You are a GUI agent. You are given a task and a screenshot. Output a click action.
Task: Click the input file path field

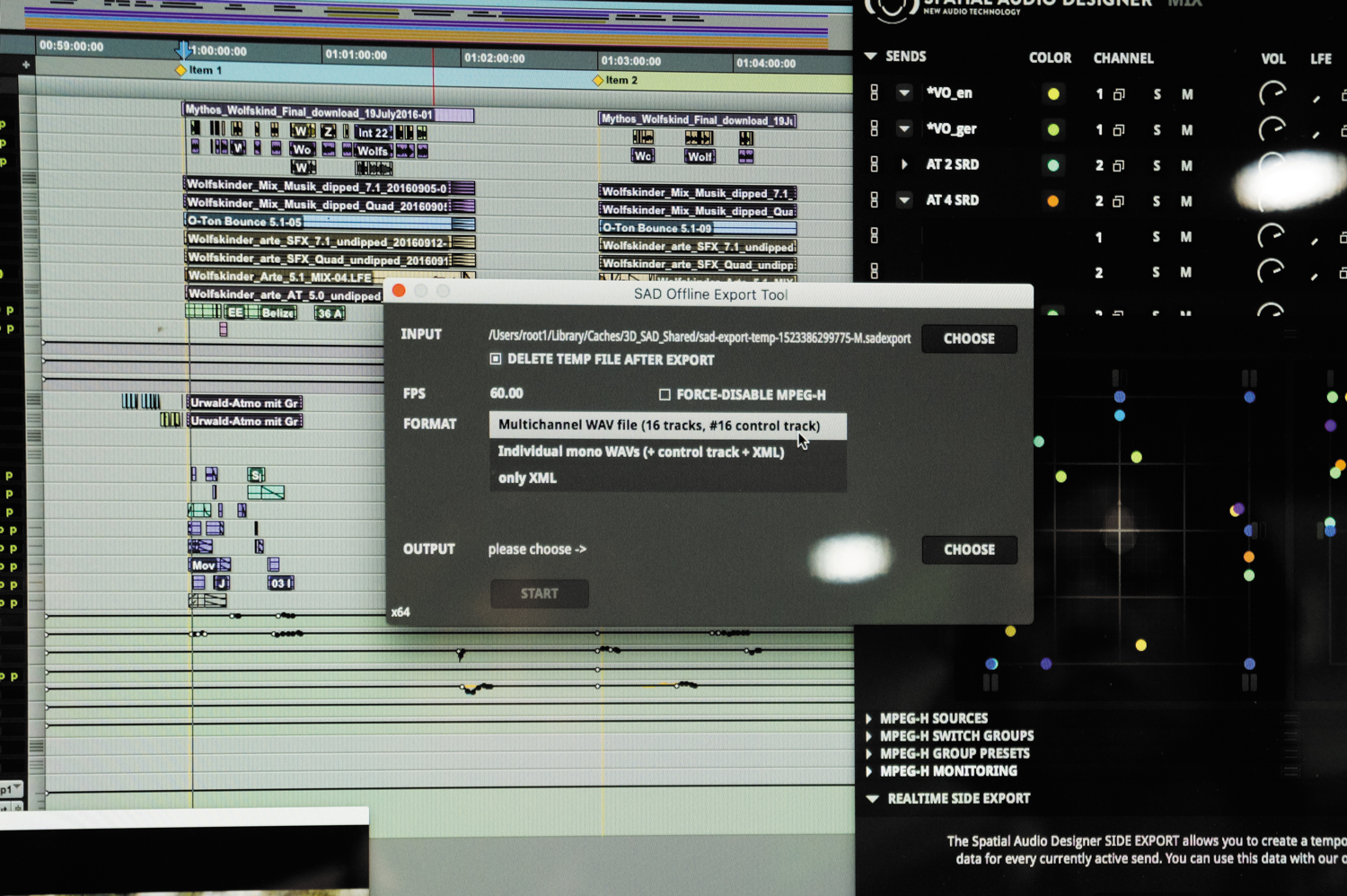coord(700,338)
